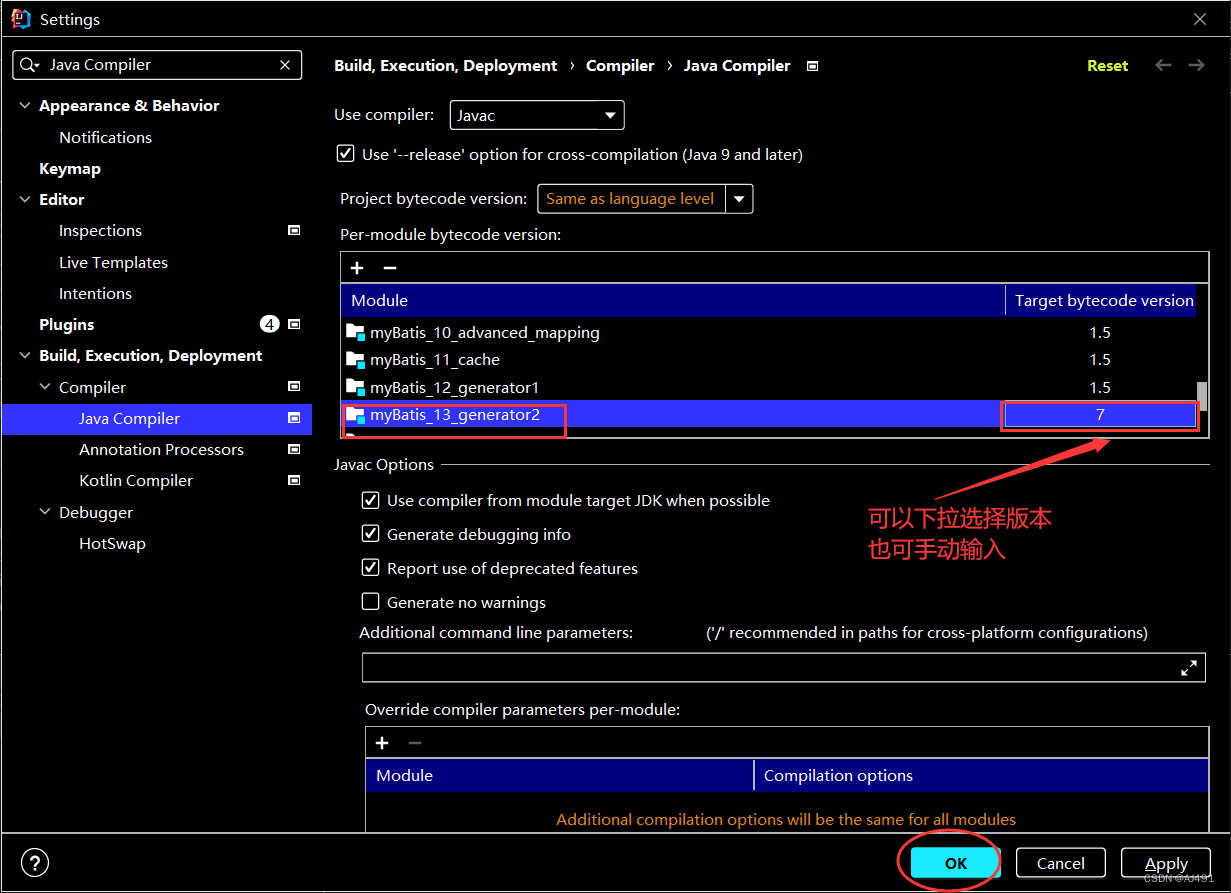Collapse the Debugger tree node
This screenshot has width=1231, height=893.
[x=45, y=512]
